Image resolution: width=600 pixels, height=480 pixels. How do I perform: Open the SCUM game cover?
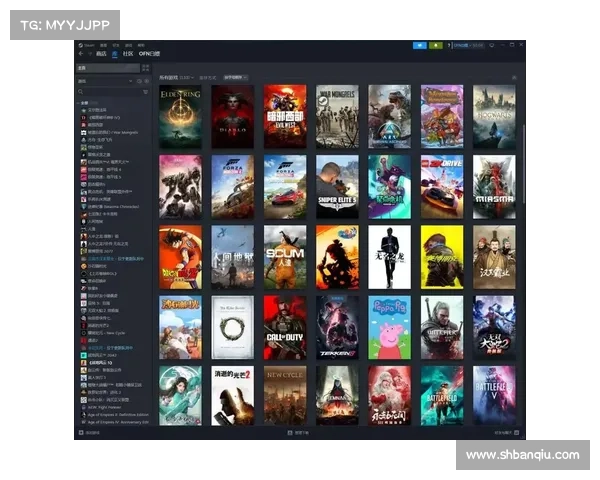click(285, 257)
